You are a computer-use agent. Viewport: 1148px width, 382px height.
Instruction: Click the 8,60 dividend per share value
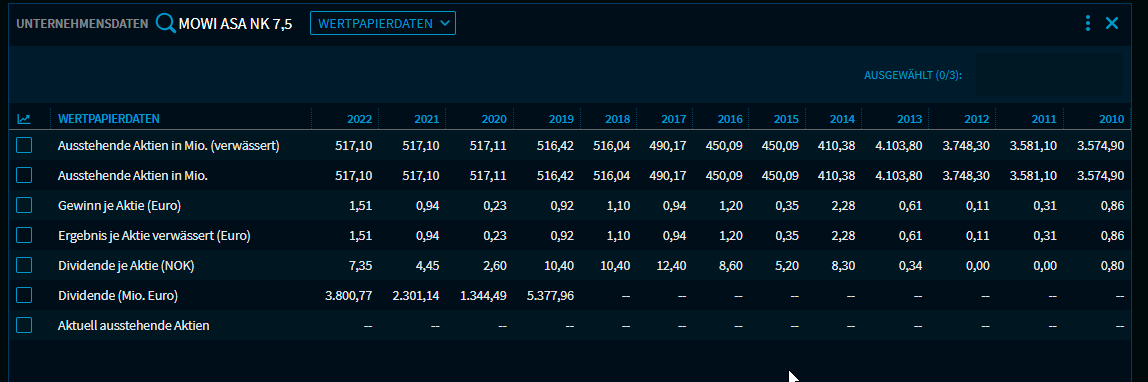tap(731, 266)
